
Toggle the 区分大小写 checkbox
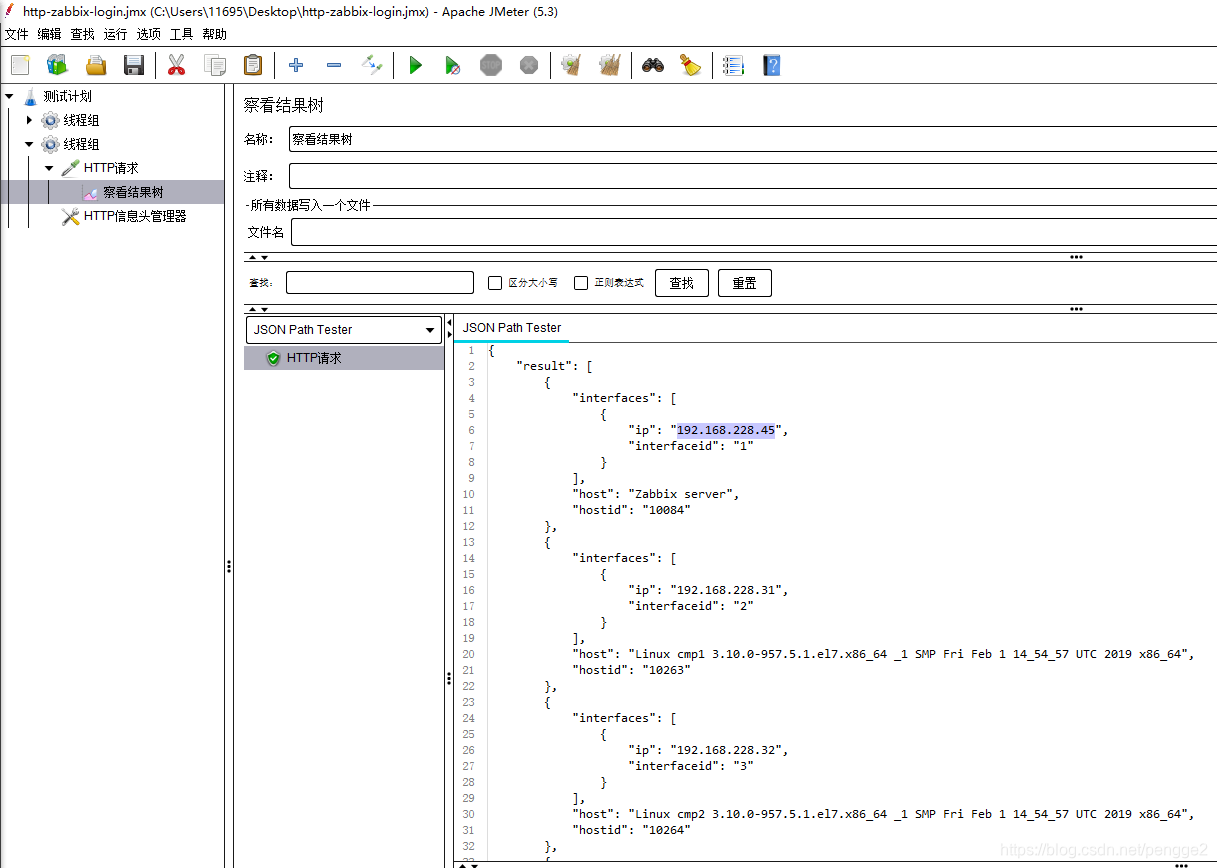point(494,283)
